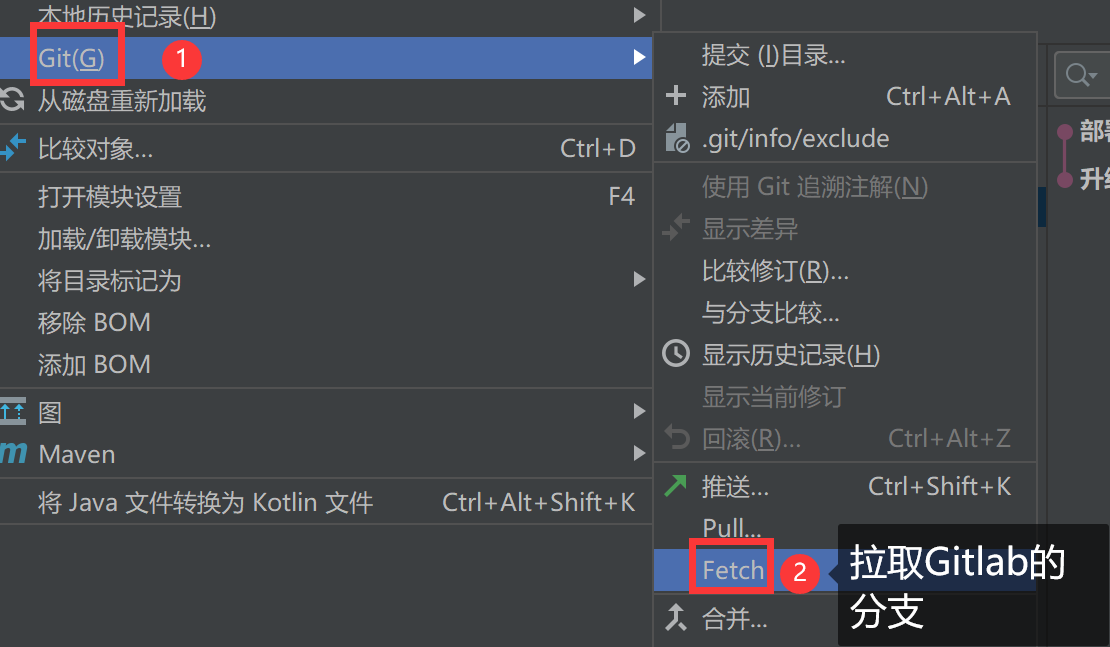Expand the Git(G) submenu arrow
The width and height of the screenshot is (1110, 647).
(639, 57)
